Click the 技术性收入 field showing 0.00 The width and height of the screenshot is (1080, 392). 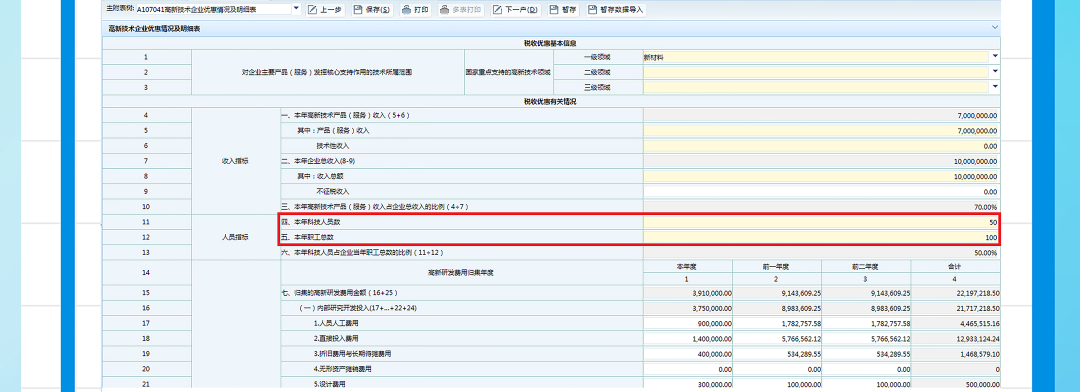pos(822,145)
